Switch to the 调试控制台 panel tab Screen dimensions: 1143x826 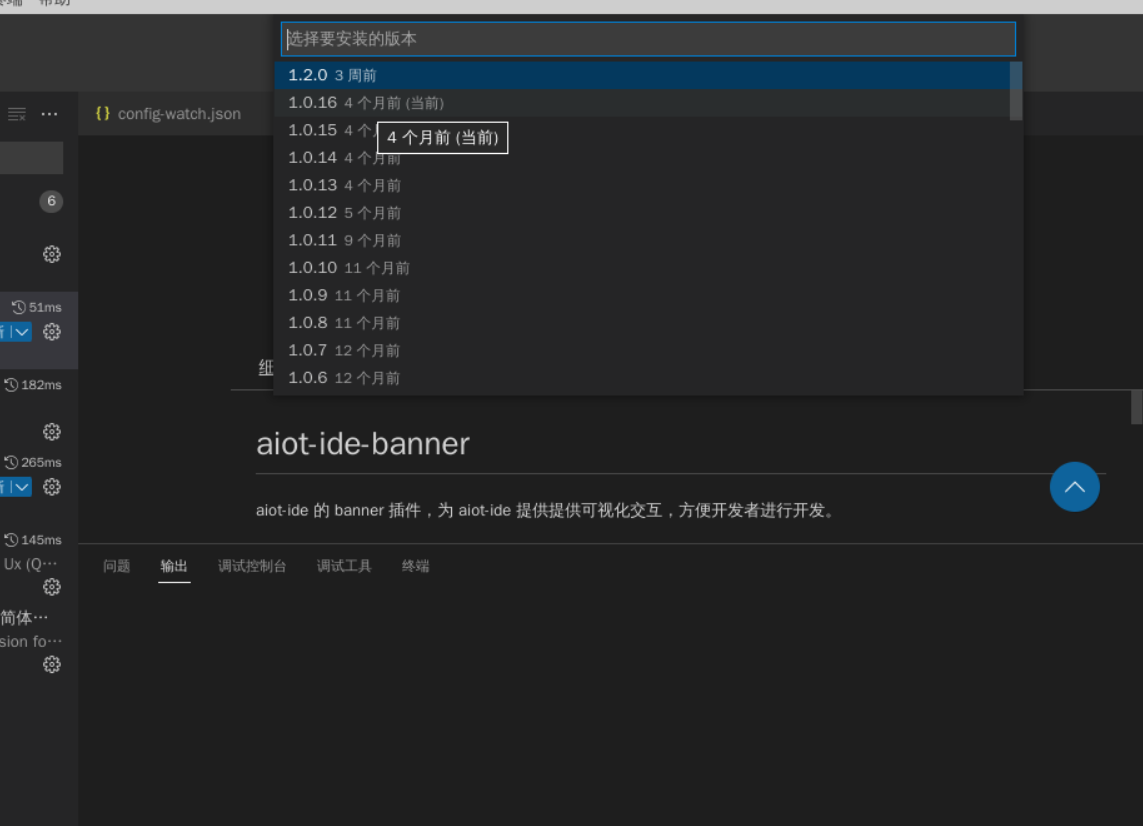(252, 566)
